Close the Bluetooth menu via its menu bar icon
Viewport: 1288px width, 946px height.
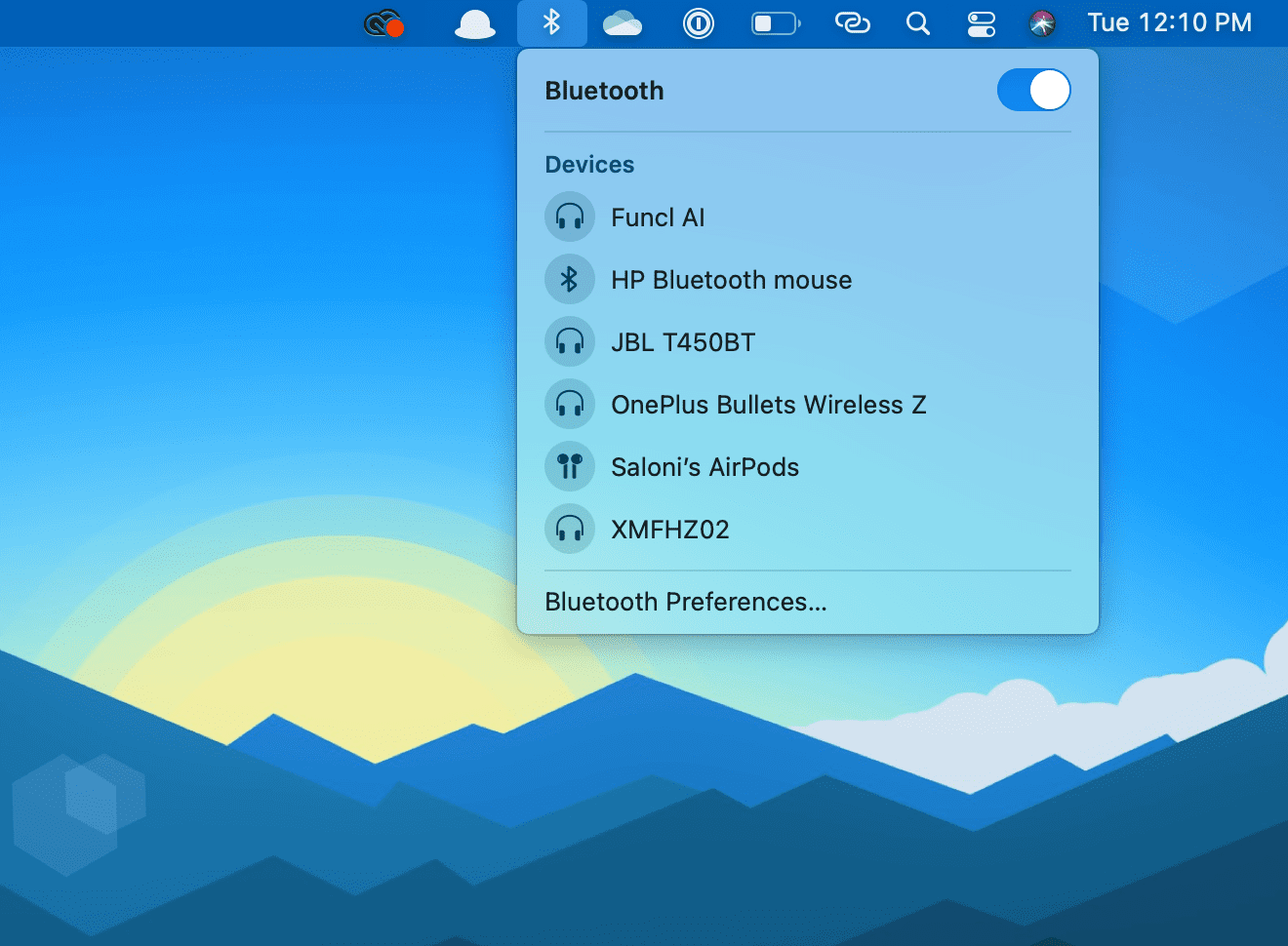(552, 22)
